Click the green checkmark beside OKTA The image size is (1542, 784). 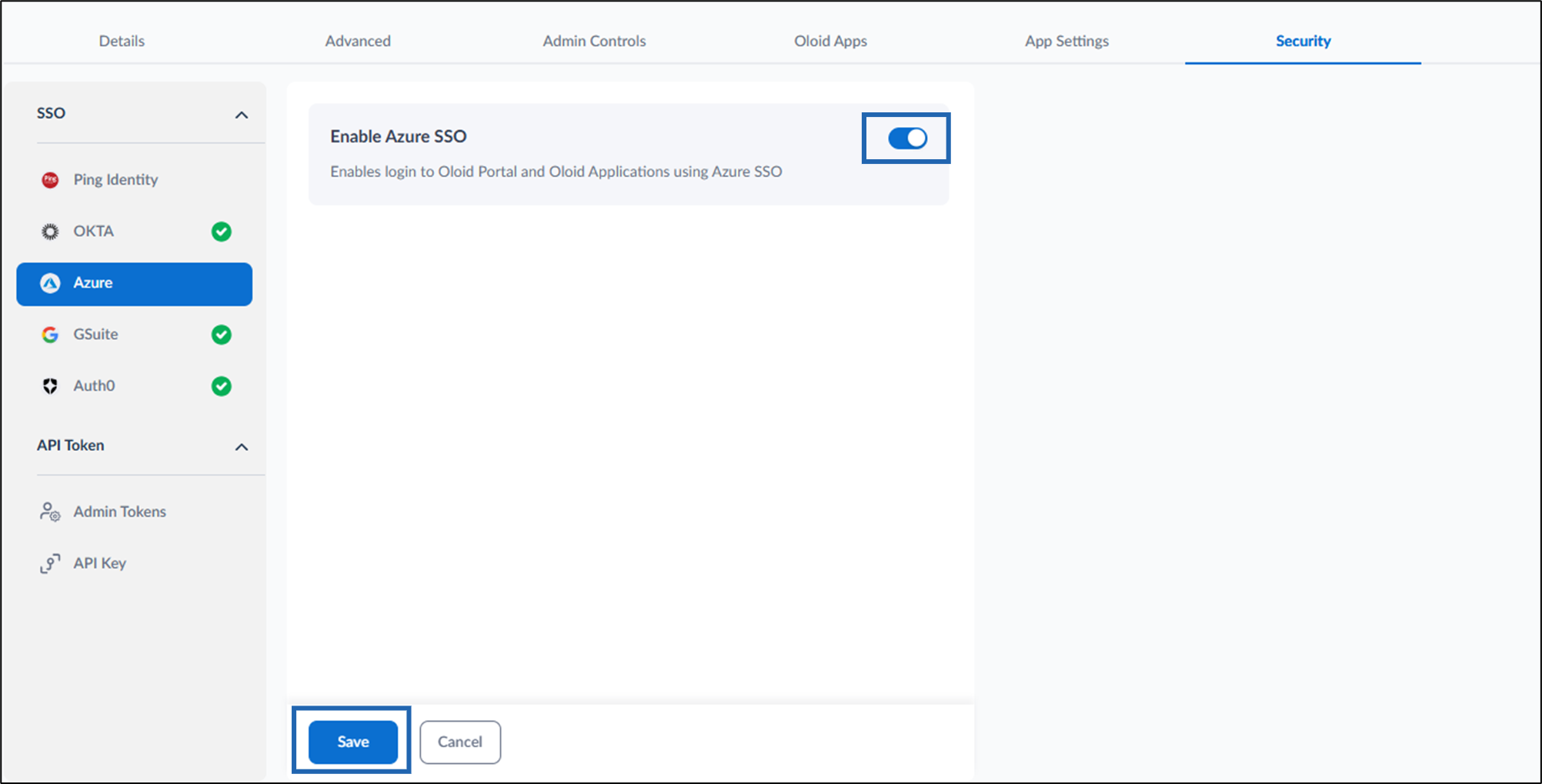pos(222,232)
